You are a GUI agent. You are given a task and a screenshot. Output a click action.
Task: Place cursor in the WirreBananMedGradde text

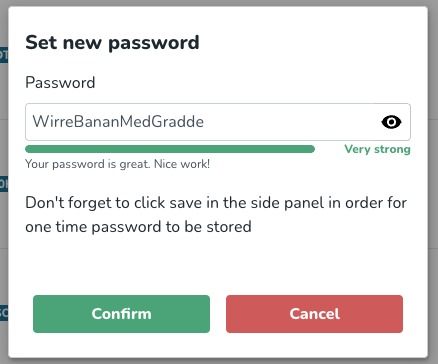[118, 121]
